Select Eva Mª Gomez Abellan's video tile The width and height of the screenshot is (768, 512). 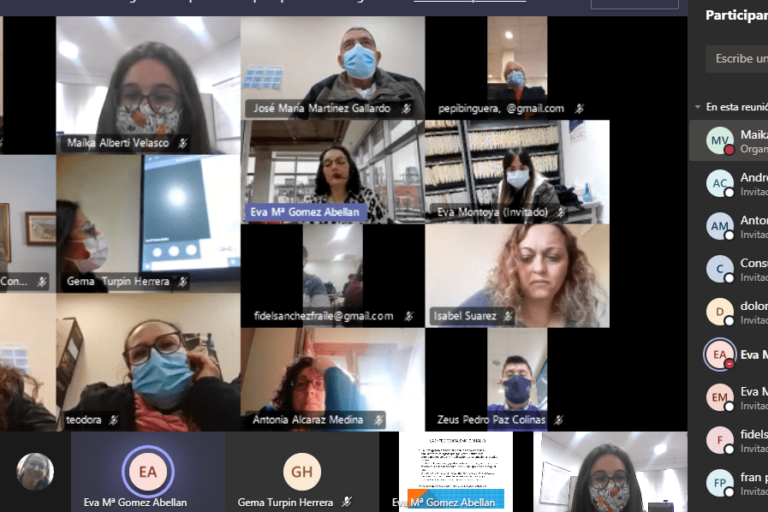[332, 170]
